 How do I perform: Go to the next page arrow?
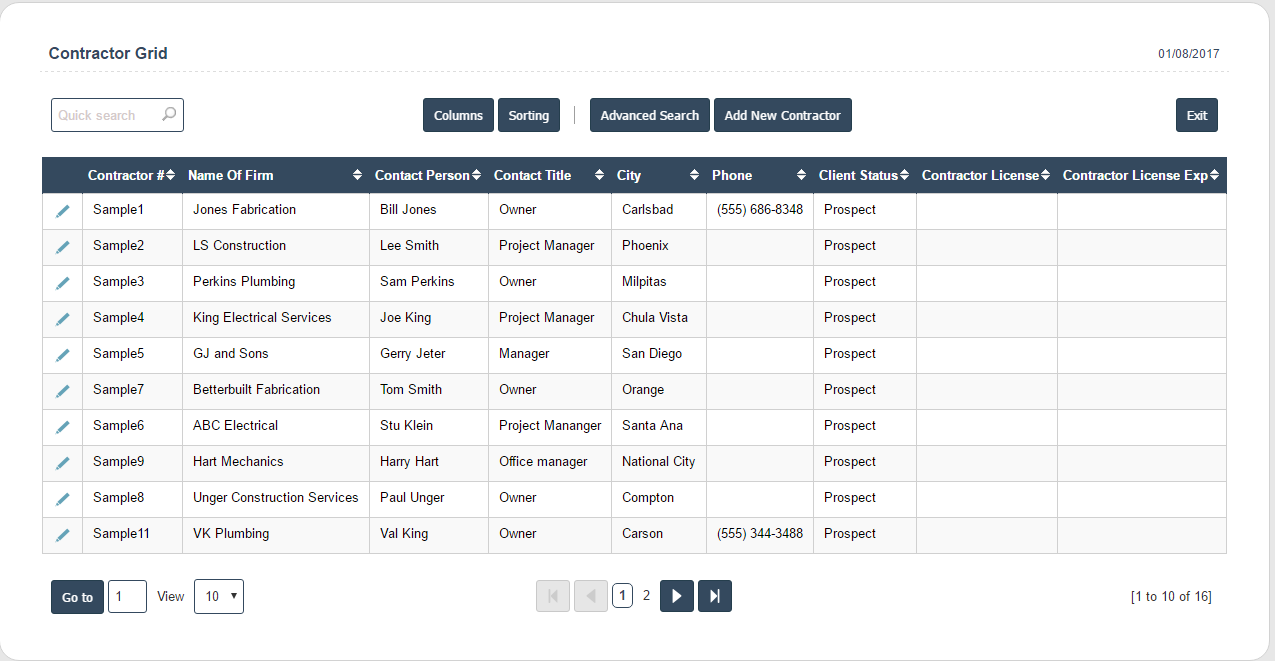676,596
